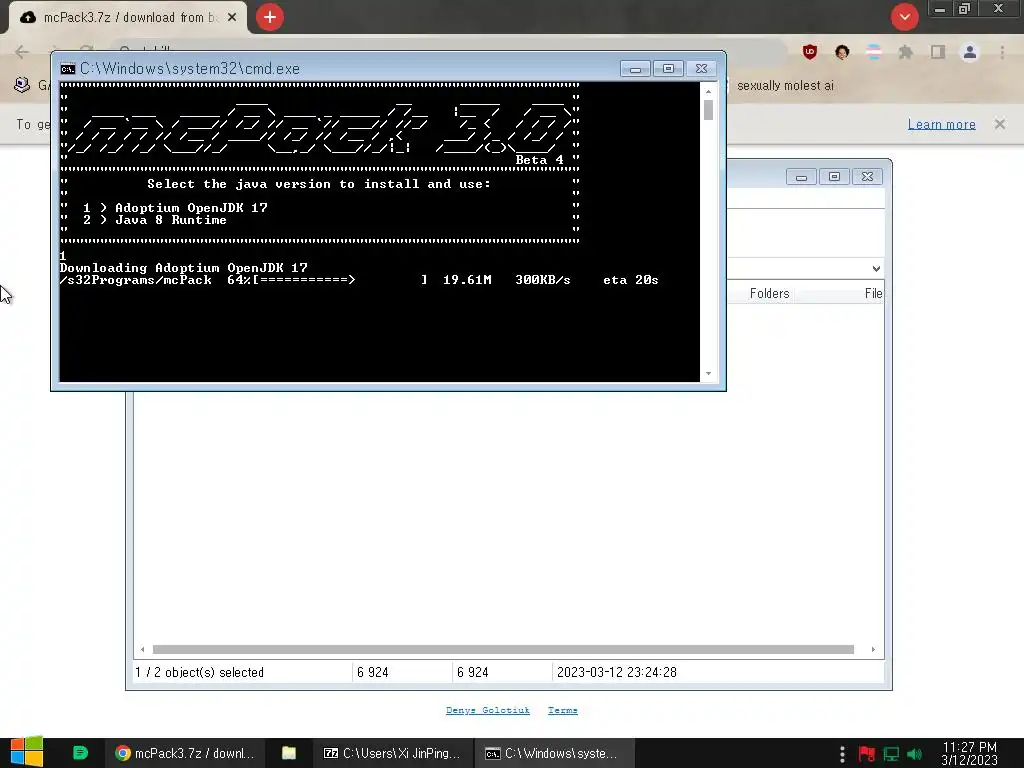Click the striped flag extension icon
The image size is (1024, 768).
pyautogui.click(x=874, y=52)
